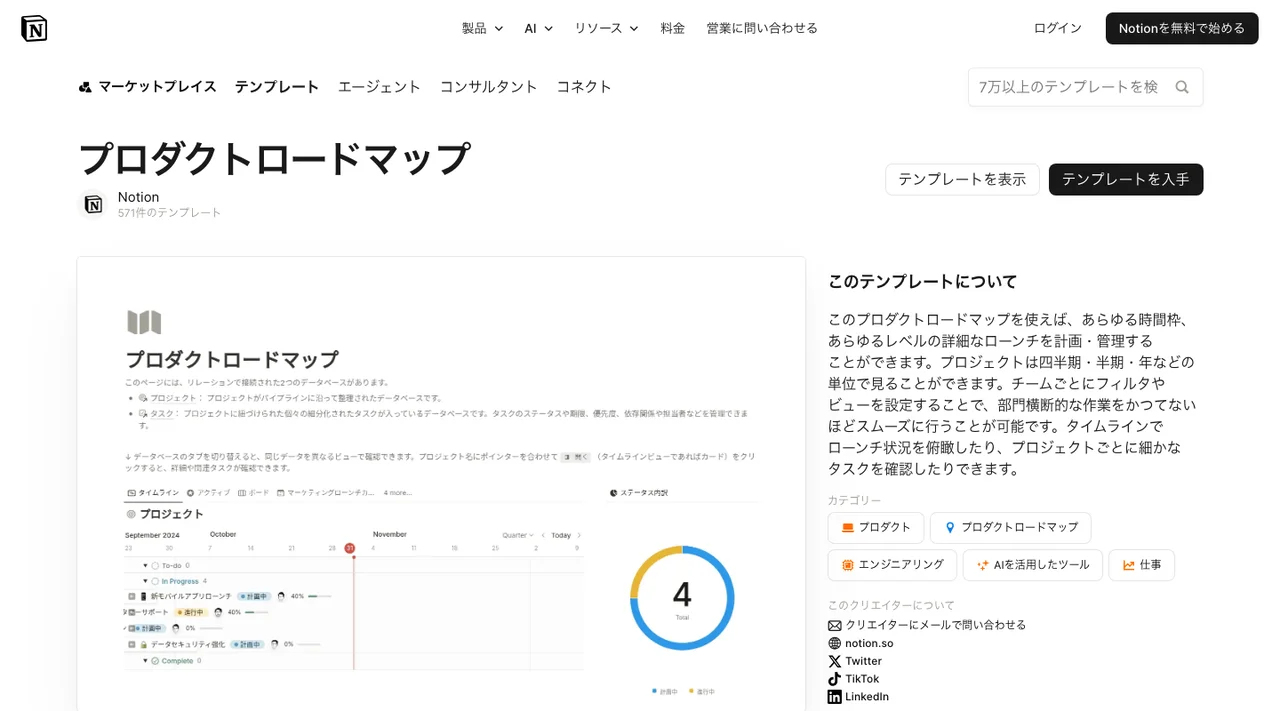Select the コネクト tab

pyautogui.click(x=584, y=87)
